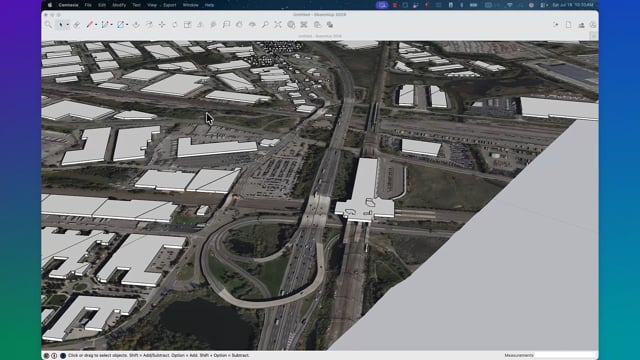Viewport: 640px width, 360px height.
Task: Open the Camtasia menu
Action: (x=68, y=5)
